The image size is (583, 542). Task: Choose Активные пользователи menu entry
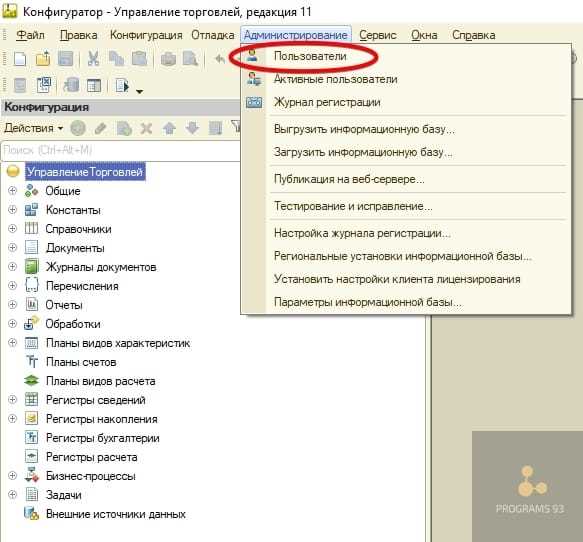405,79
